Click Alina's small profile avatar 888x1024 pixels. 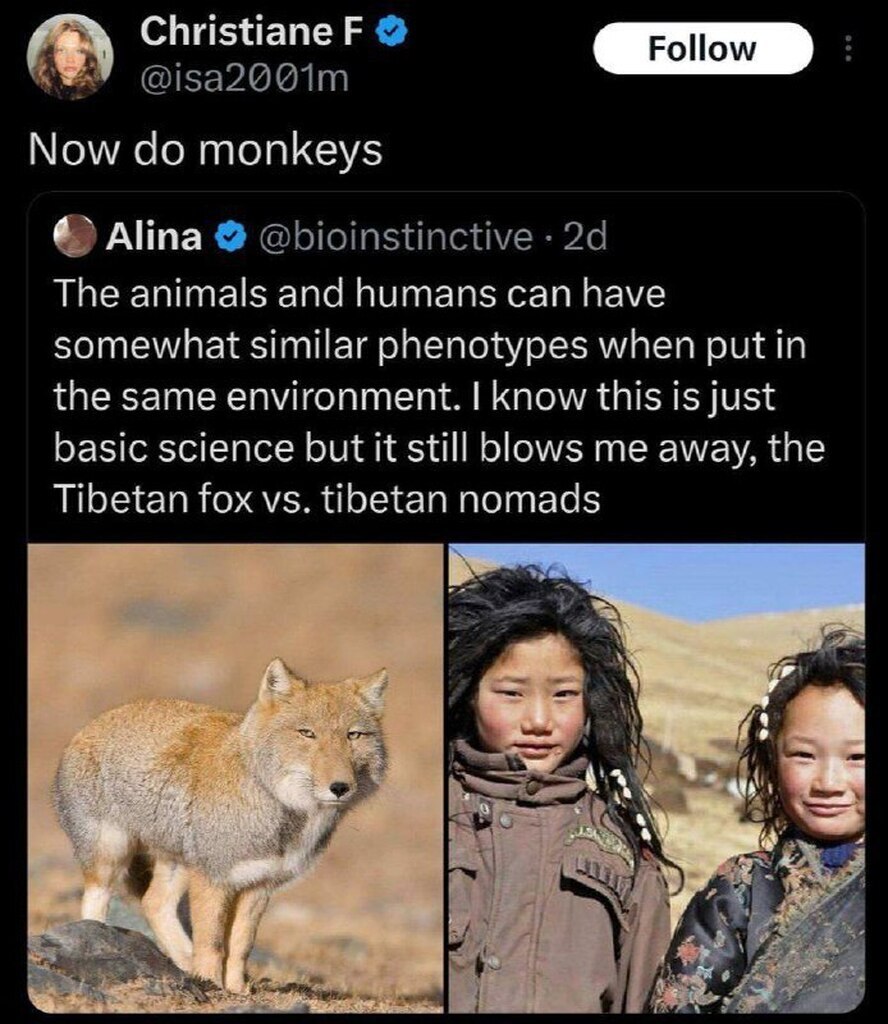pyautogui.click(x=75, y=236)
